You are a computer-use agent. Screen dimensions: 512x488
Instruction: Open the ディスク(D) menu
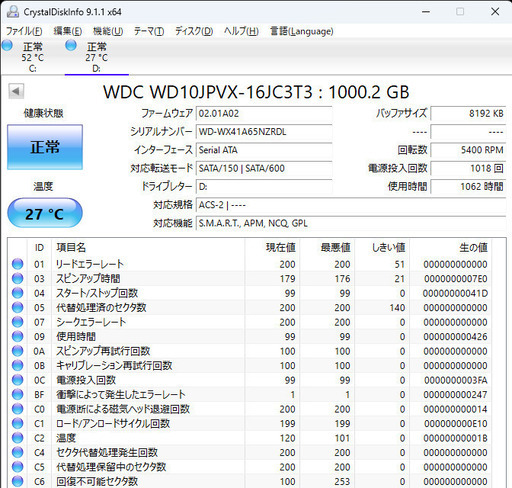pyautogui.click(x=194, y=31)
